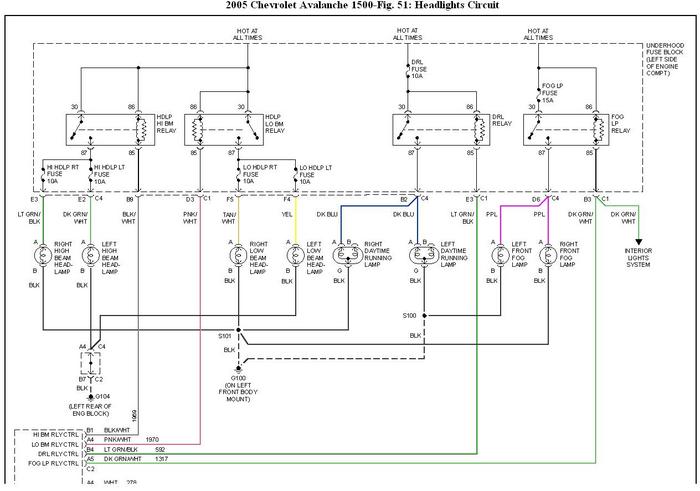Image resolution: width=700 pixels, height=491 pixels.
Task: Click the Interior Lights System arrowhead
Action: (x=638, y=242)
